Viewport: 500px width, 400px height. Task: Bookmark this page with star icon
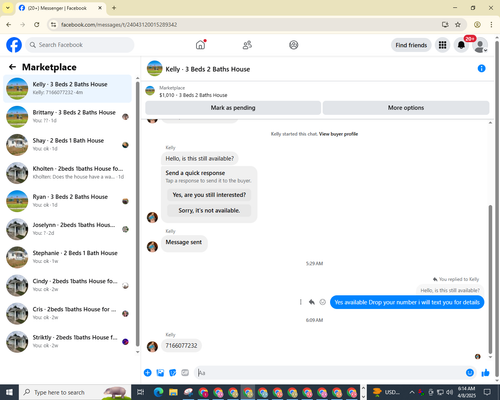[x=458, y=24]
